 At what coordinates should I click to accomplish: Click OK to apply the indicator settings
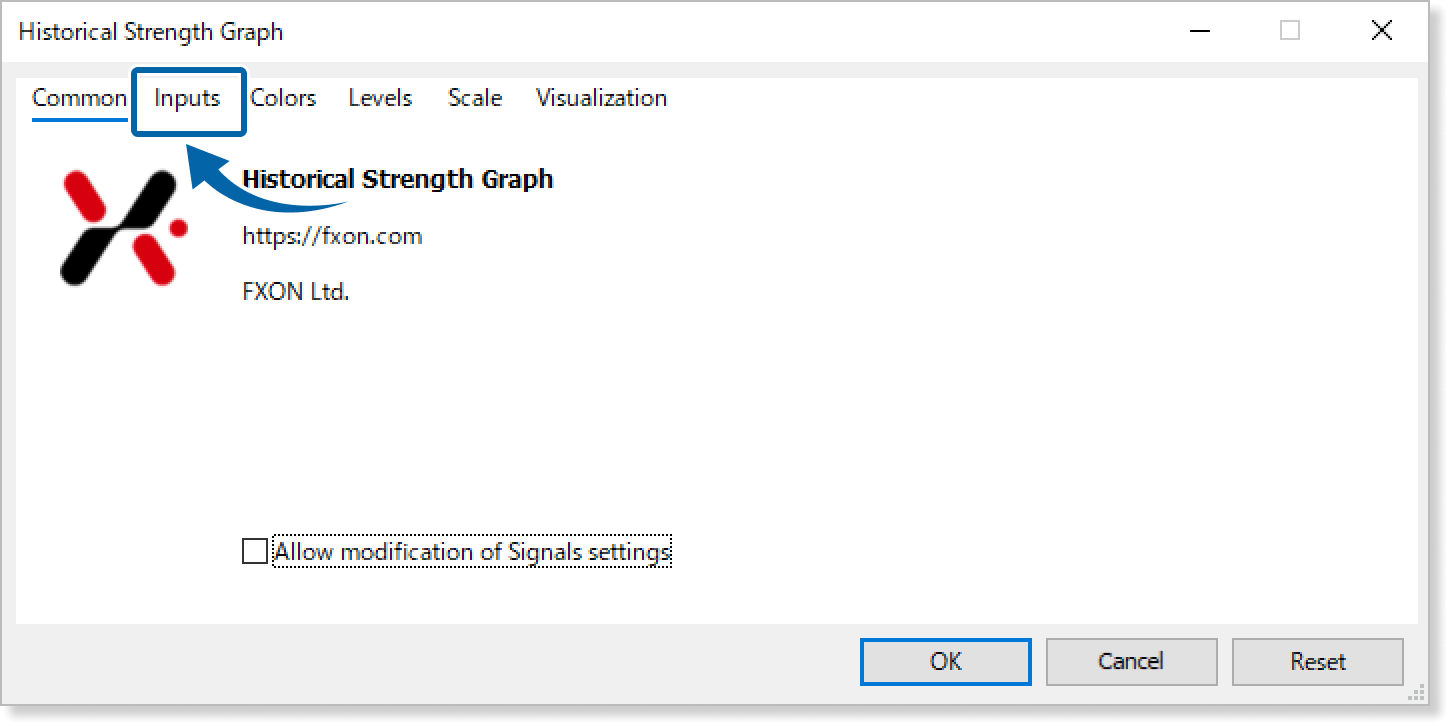(x=944, y=661)
